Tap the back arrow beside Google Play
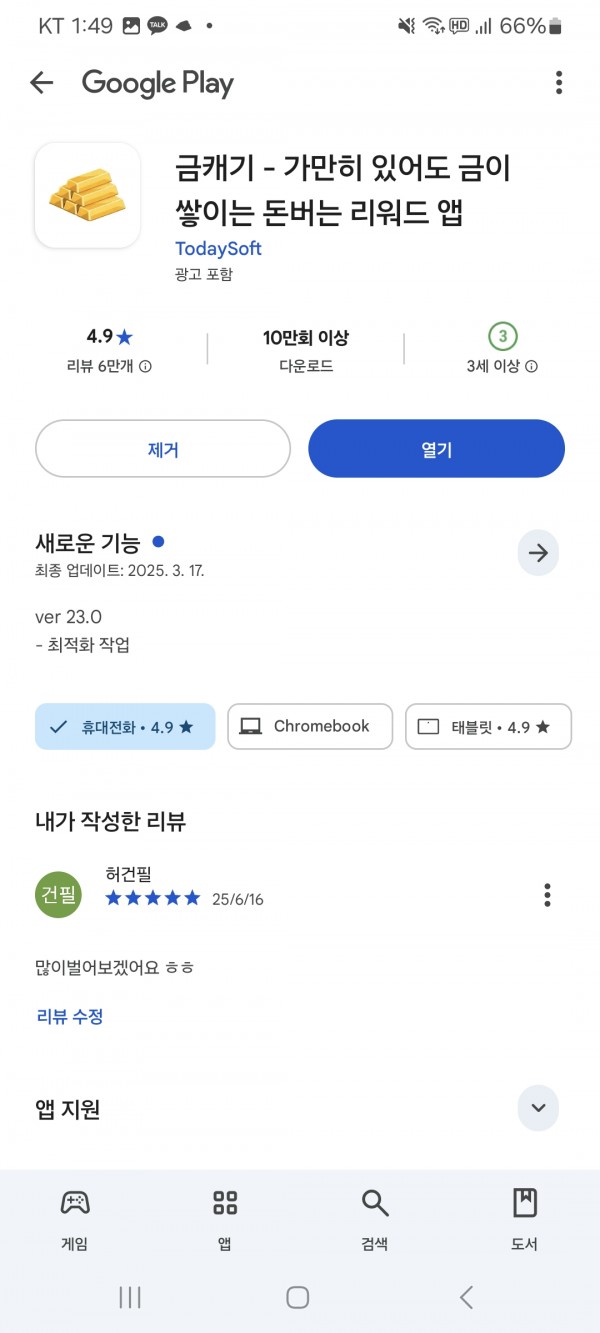600x1333 pixels. [x=41, y=83]
